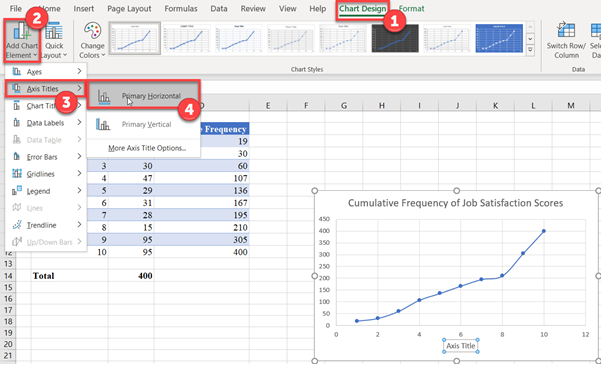Move down one row in the chart styles gallery
Image resolution: width=601 pixels, height=365 pixels.
click(530, 39)
